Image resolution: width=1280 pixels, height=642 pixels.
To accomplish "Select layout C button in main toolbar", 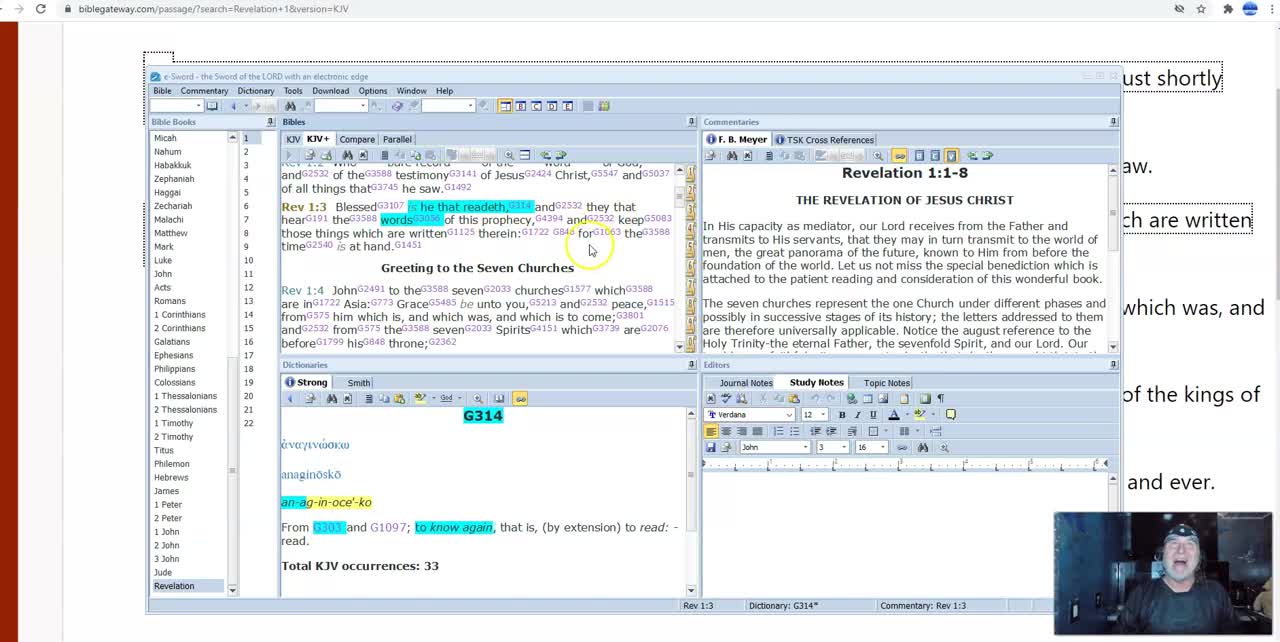I will [536, 106].
